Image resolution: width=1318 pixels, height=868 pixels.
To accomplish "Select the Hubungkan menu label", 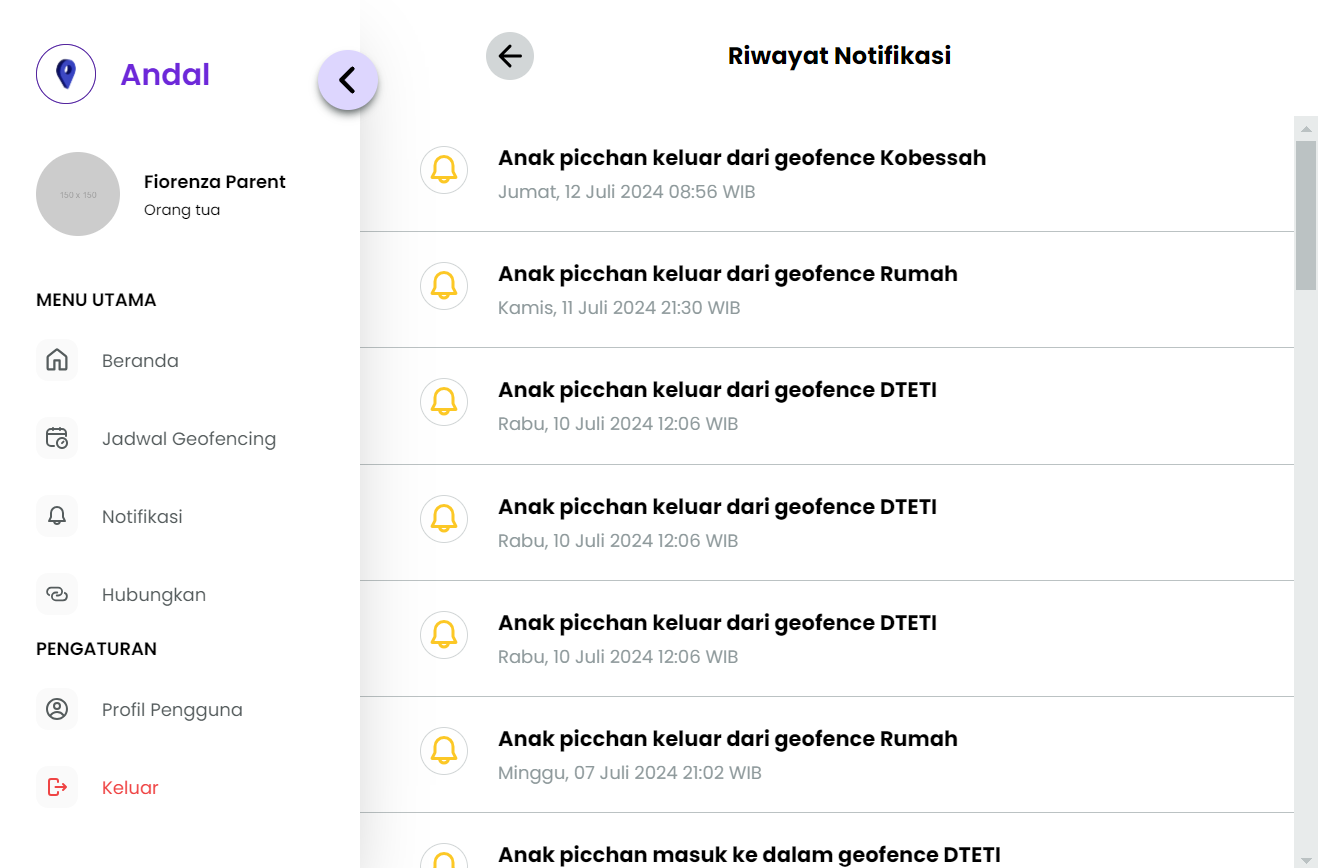I will pos(154,595).
